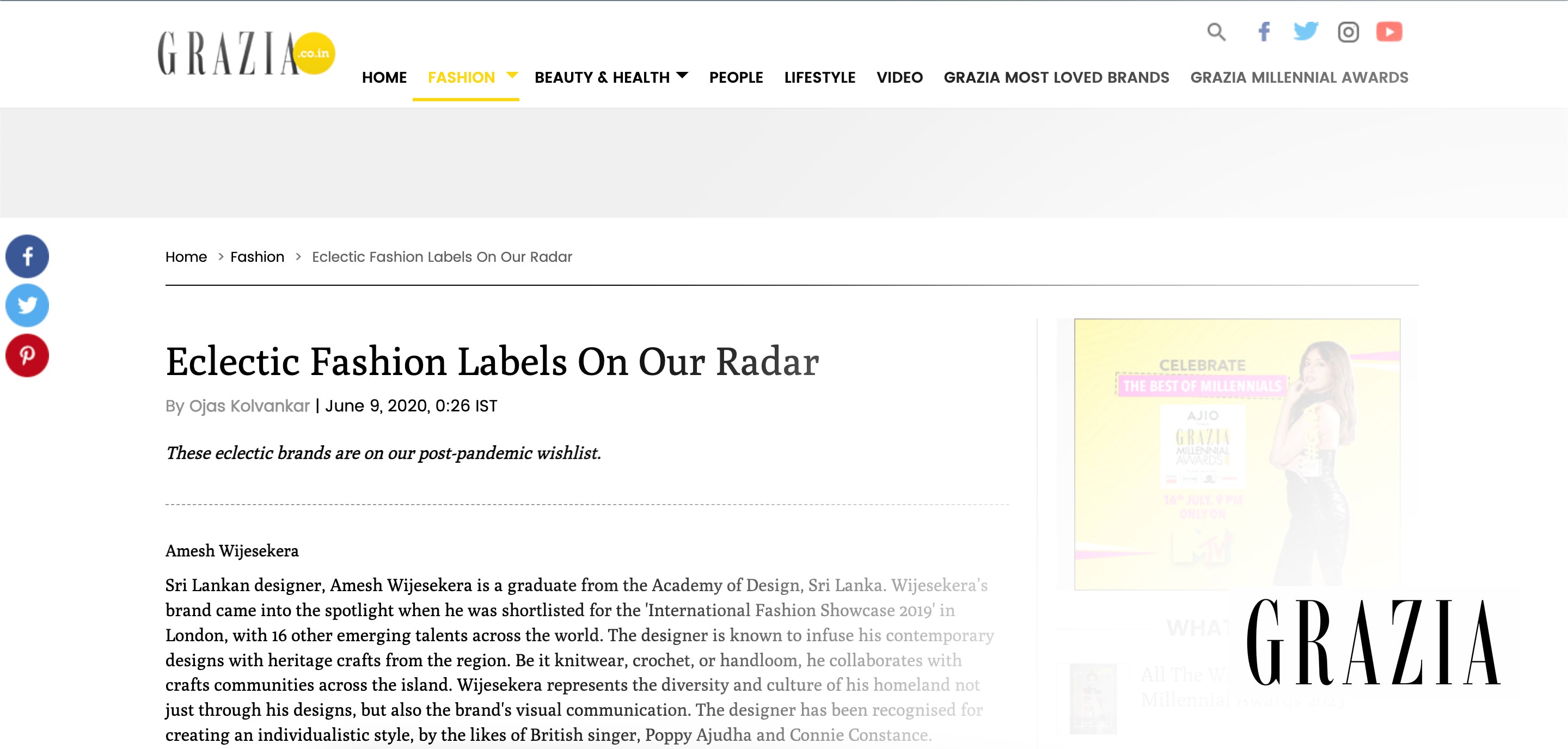Pin article using Pinterest circle button
The width and height of the screenshot is (1568, 749).
click(x=27, y=355)
